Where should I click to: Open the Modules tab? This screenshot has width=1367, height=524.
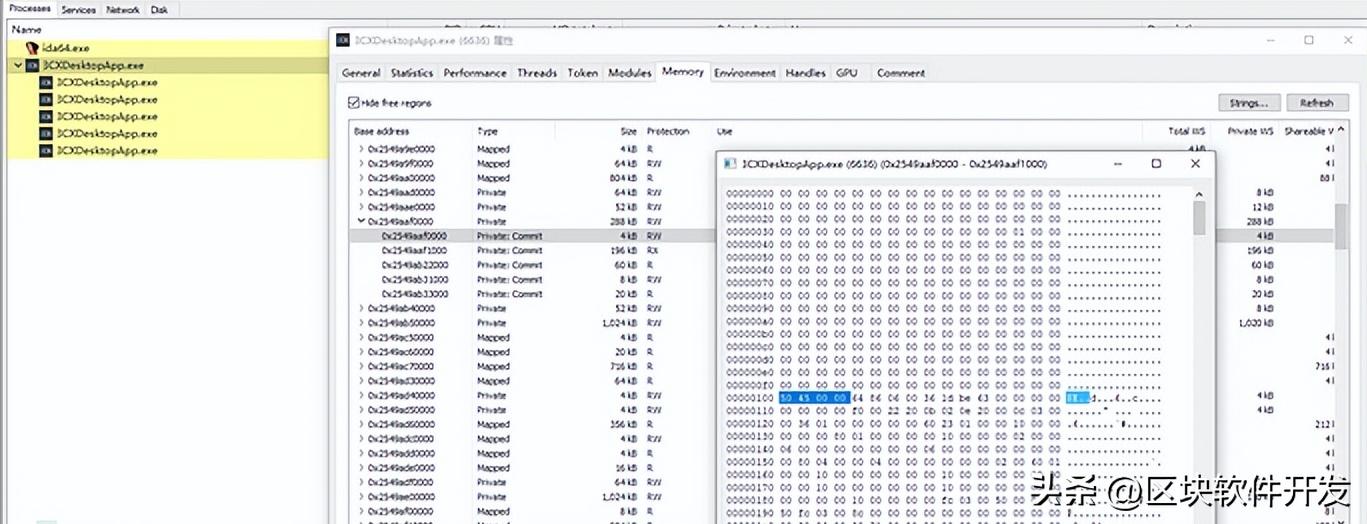click(x=629, y=73)
